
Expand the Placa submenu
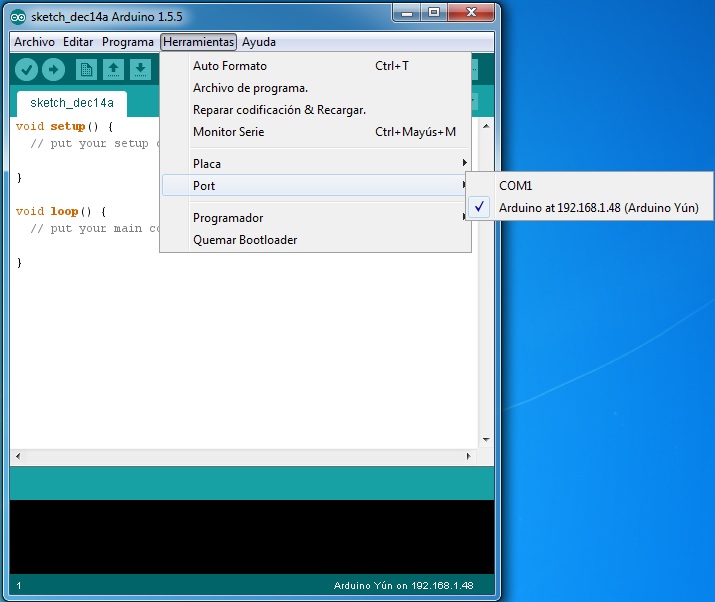(316, 164)
